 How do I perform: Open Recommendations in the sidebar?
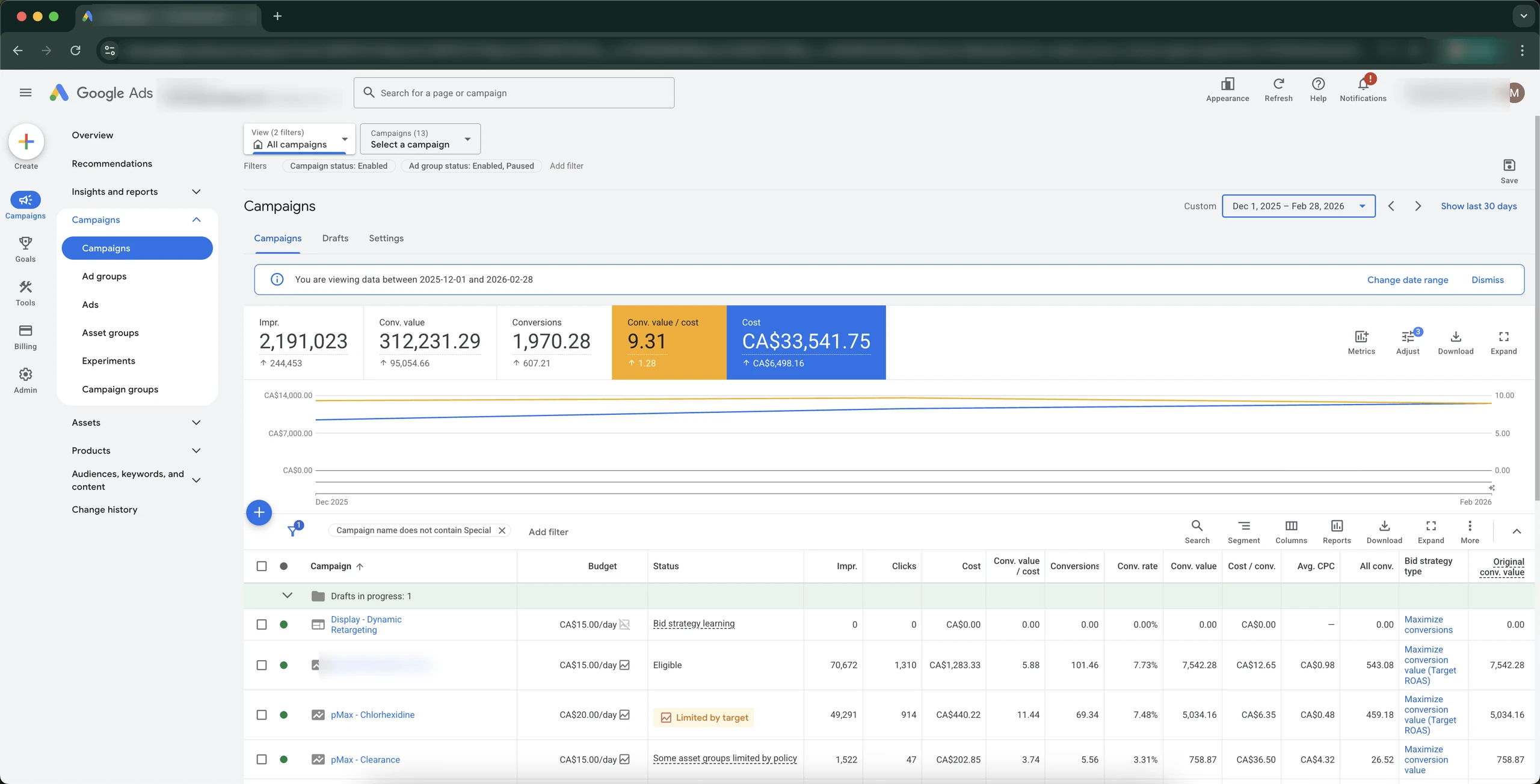[112, 164]
